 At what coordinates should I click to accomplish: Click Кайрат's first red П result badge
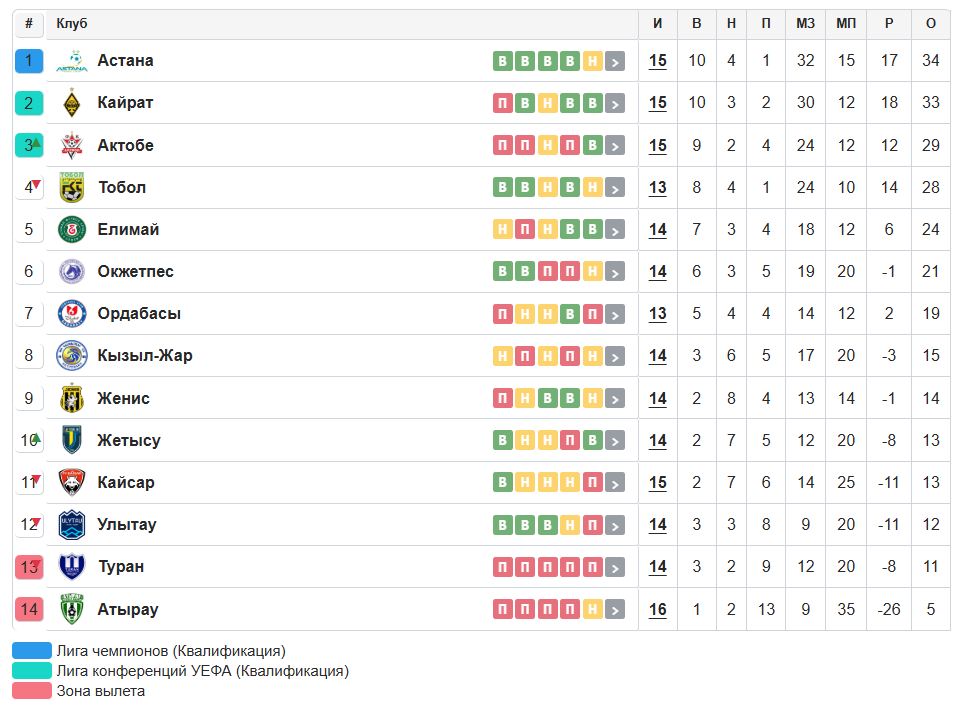(x=503, y=103)
